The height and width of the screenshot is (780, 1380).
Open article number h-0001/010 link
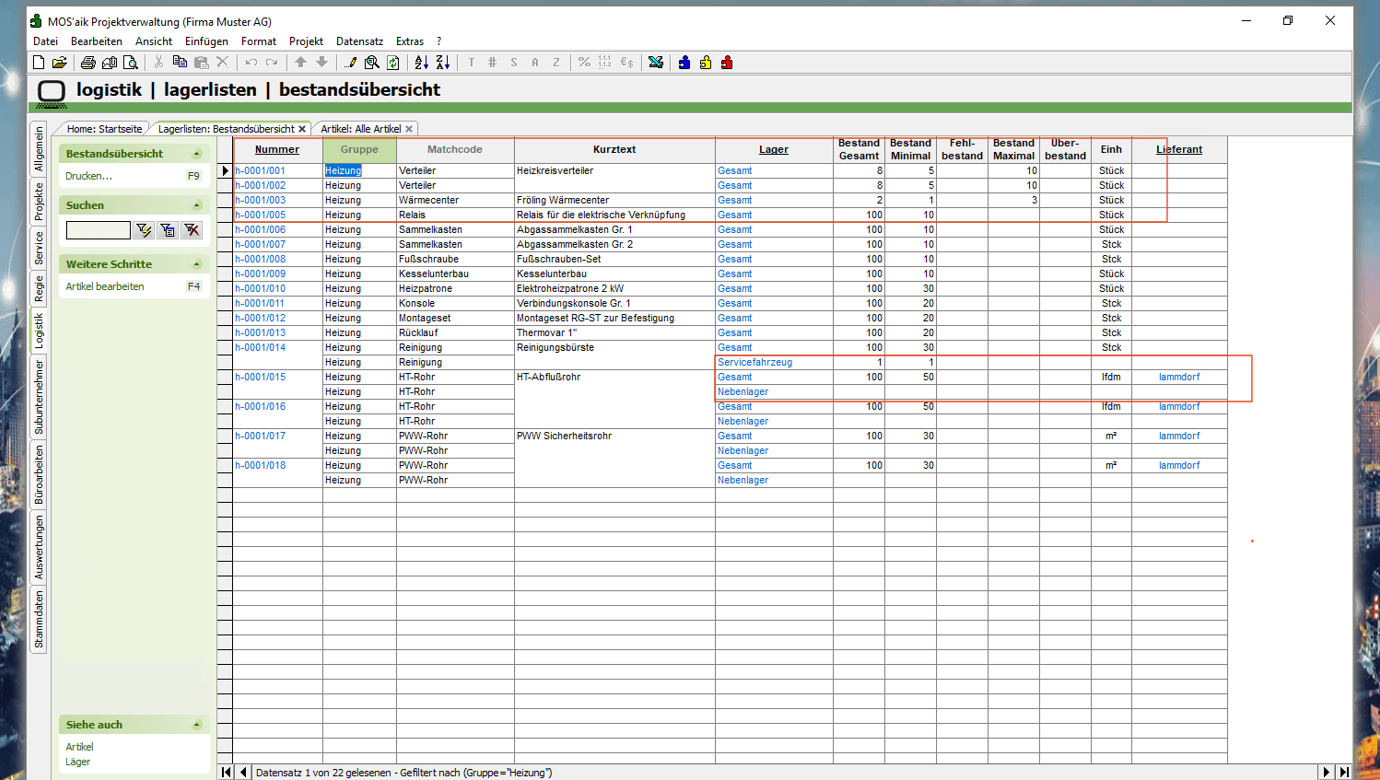pyautogui.click(x=260, y=289)
